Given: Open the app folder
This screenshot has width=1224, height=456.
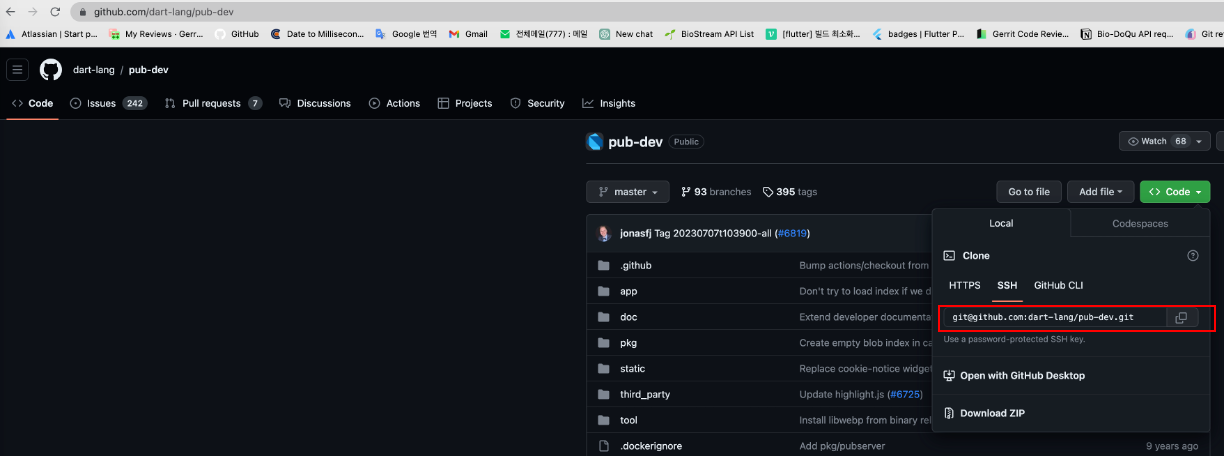Looking at the screenshot, I should [x=628, y=291].
